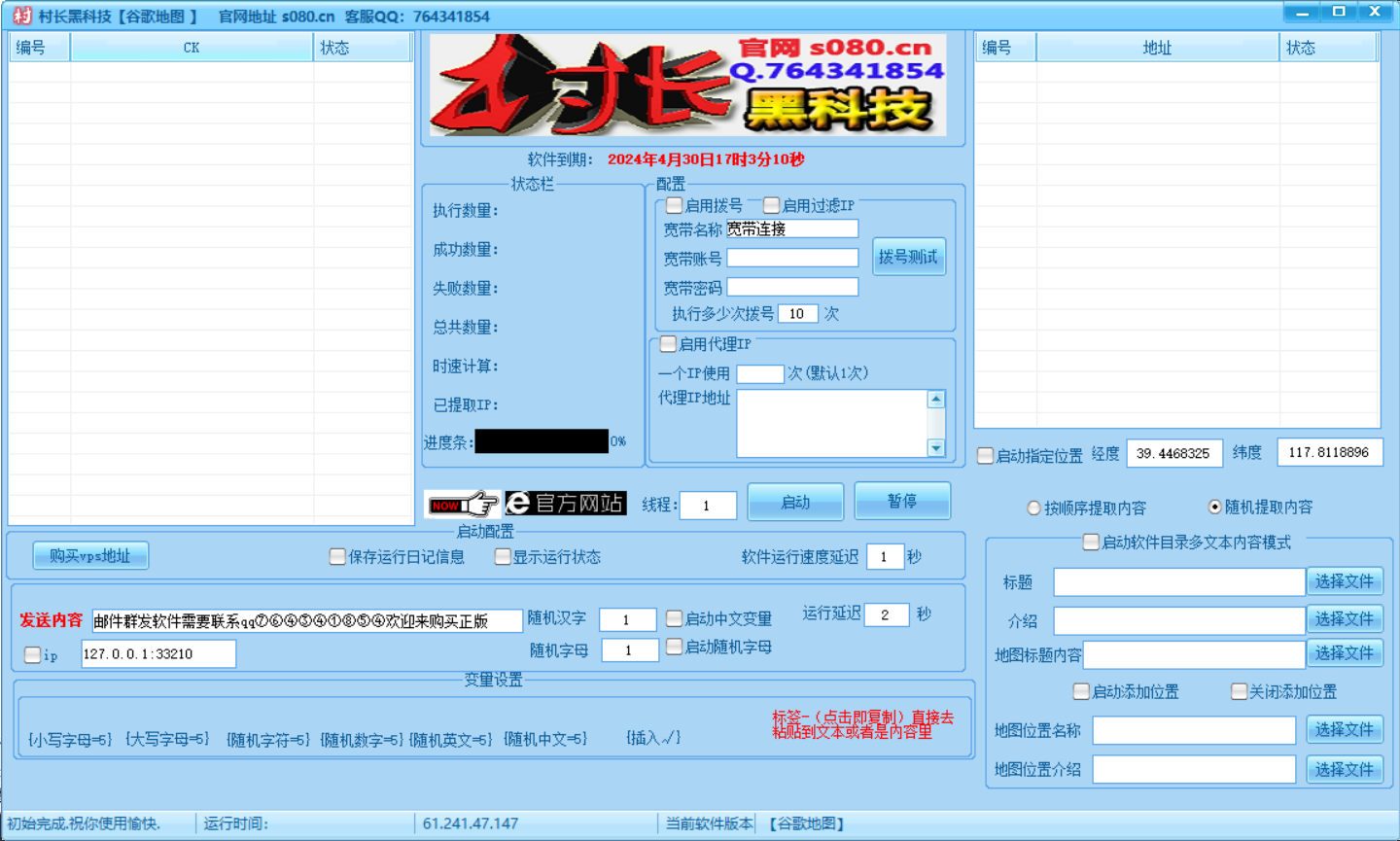The height and width of the screenshot is (841, 1400).
Task: Select 随机提取内容 radio button
Action: [x=1214, y=507]
